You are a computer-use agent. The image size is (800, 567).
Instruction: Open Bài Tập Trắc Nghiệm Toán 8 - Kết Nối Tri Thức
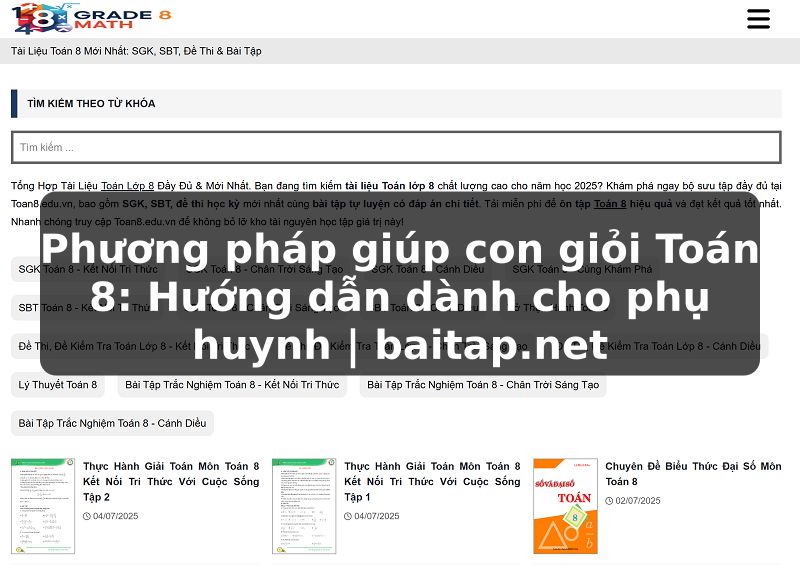[232, 385]
